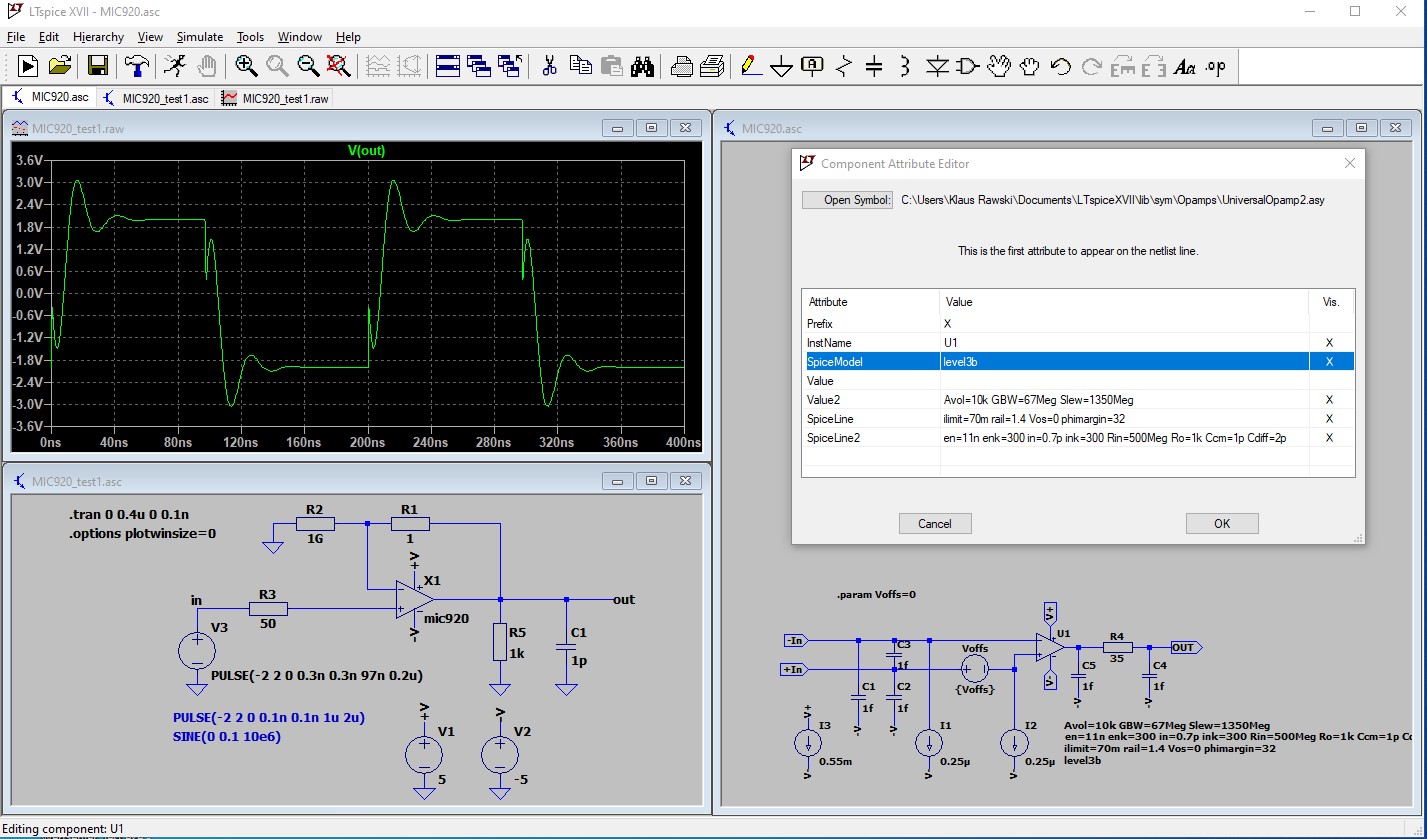The width and height of the screenshot is (1427, 839).
Task: Open the Simulate menu
Action: [200, 37]
